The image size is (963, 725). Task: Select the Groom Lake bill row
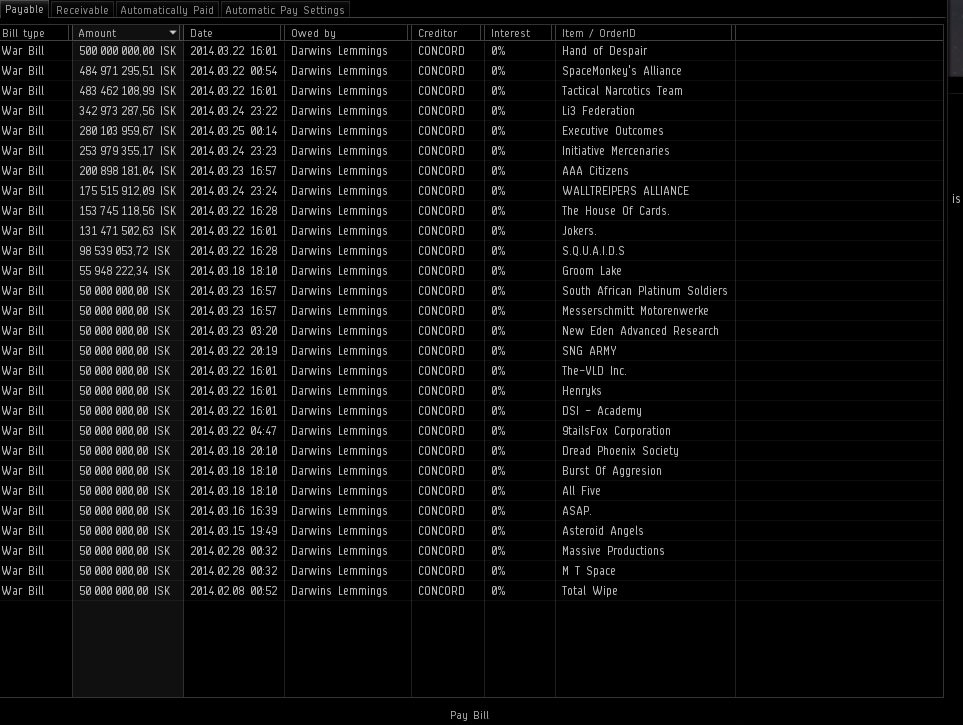[472, 271]
